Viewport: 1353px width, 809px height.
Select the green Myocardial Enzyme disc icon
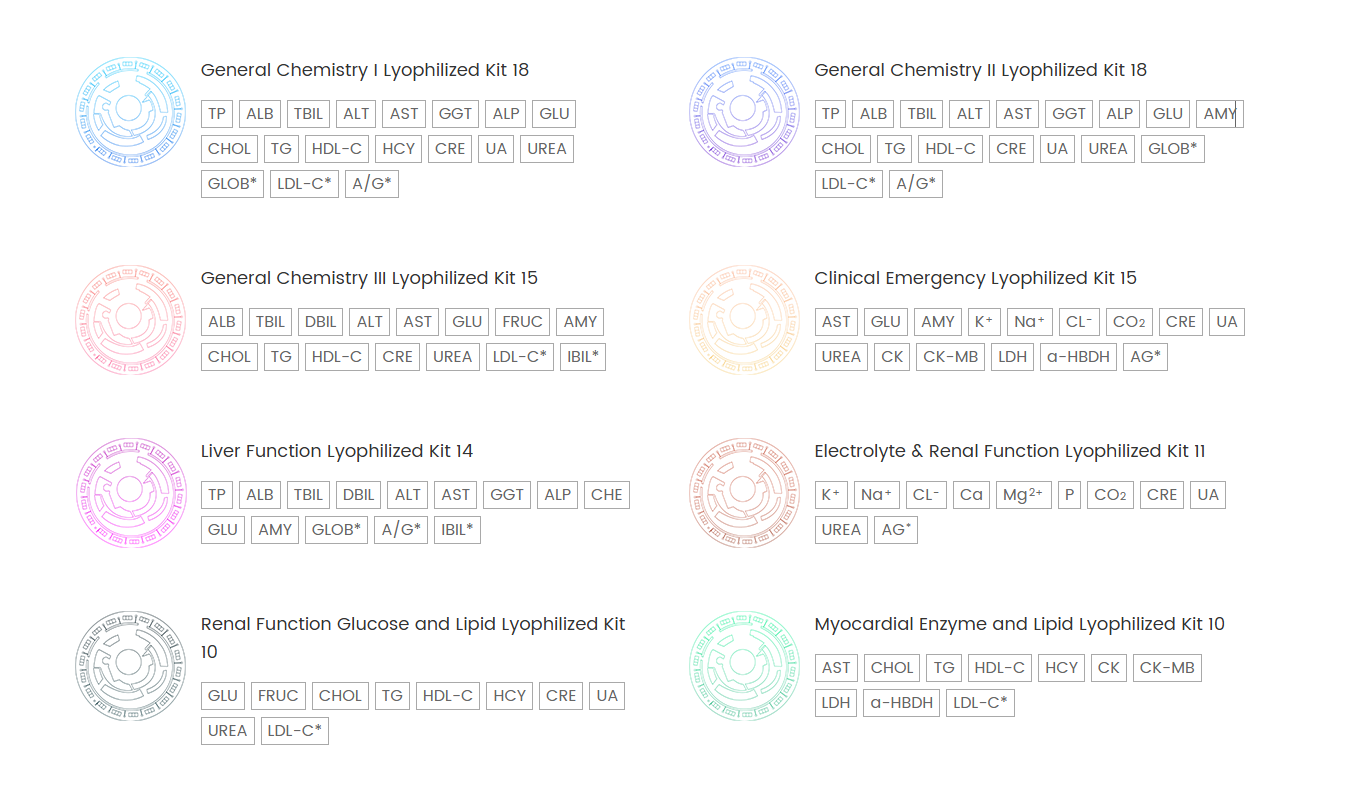(744, 666)
